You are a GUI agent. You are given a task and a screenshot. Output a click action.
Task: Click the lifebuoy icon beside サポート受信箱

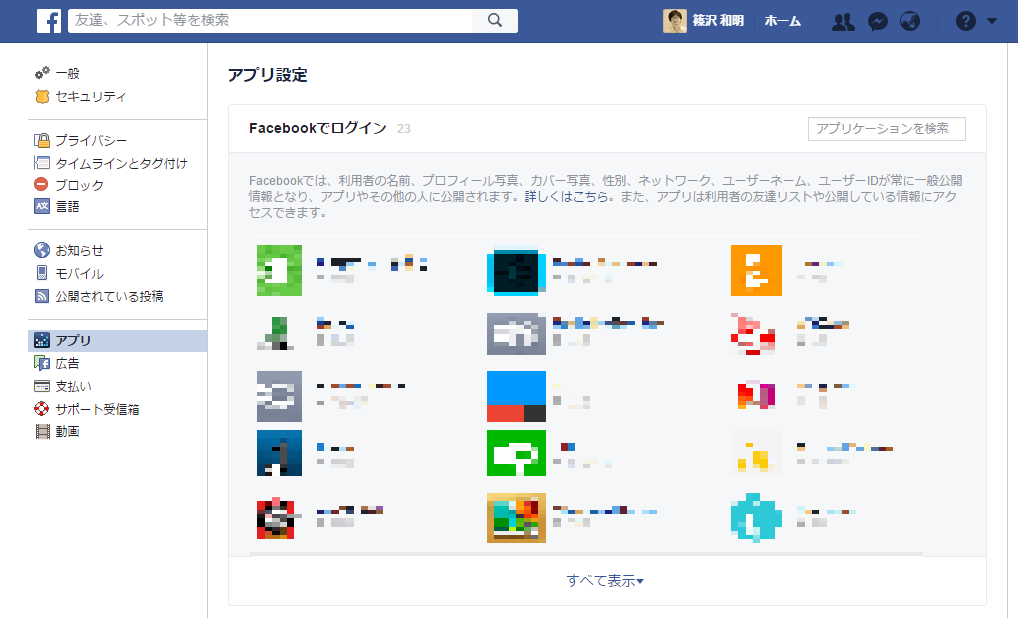42,408
